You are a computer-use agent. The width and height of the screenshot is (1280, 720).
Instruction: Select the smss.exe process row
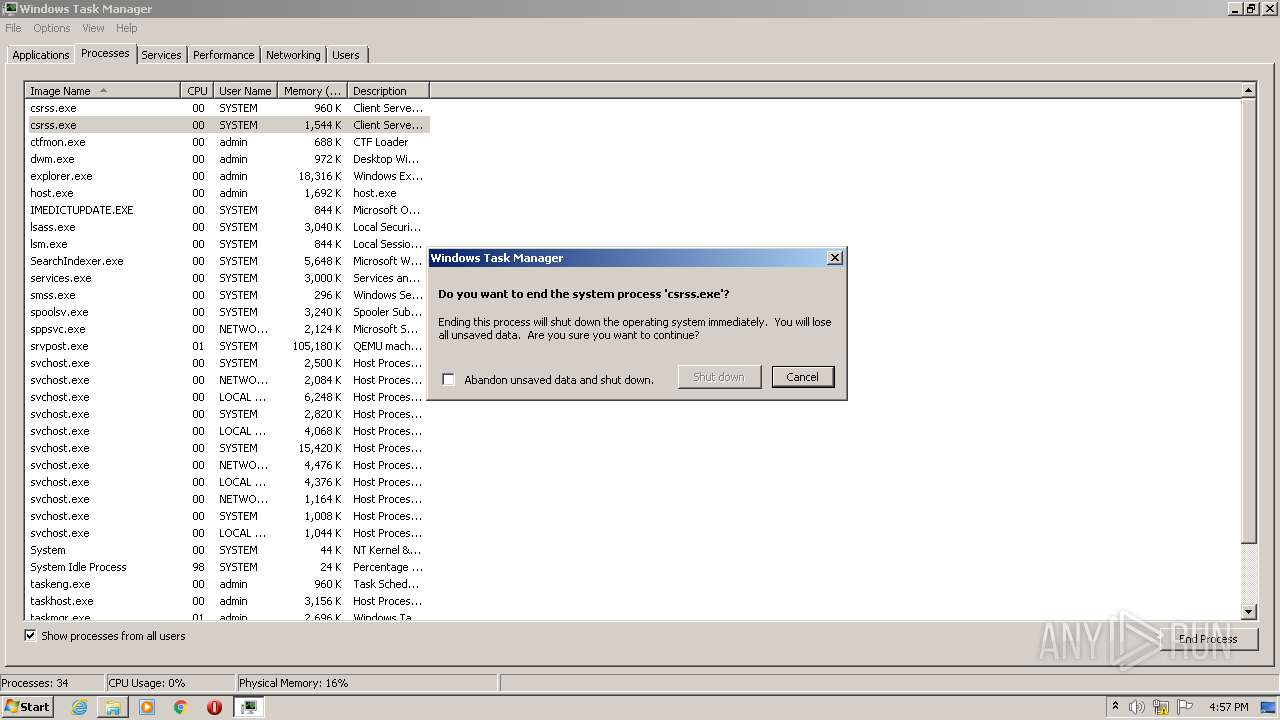point(227,295)
